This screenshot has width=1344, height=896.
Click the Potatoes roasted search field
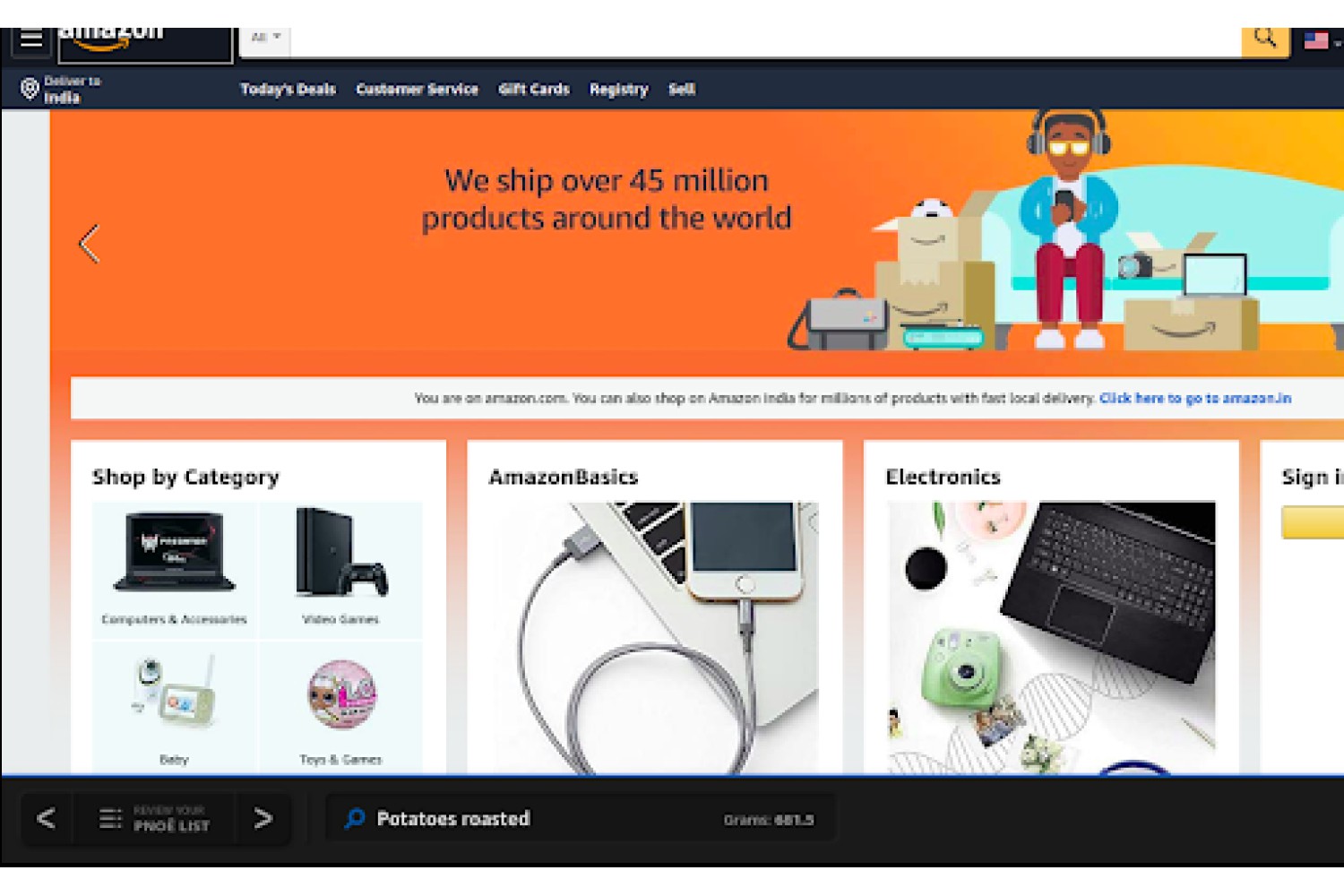(x=582, y=818)
